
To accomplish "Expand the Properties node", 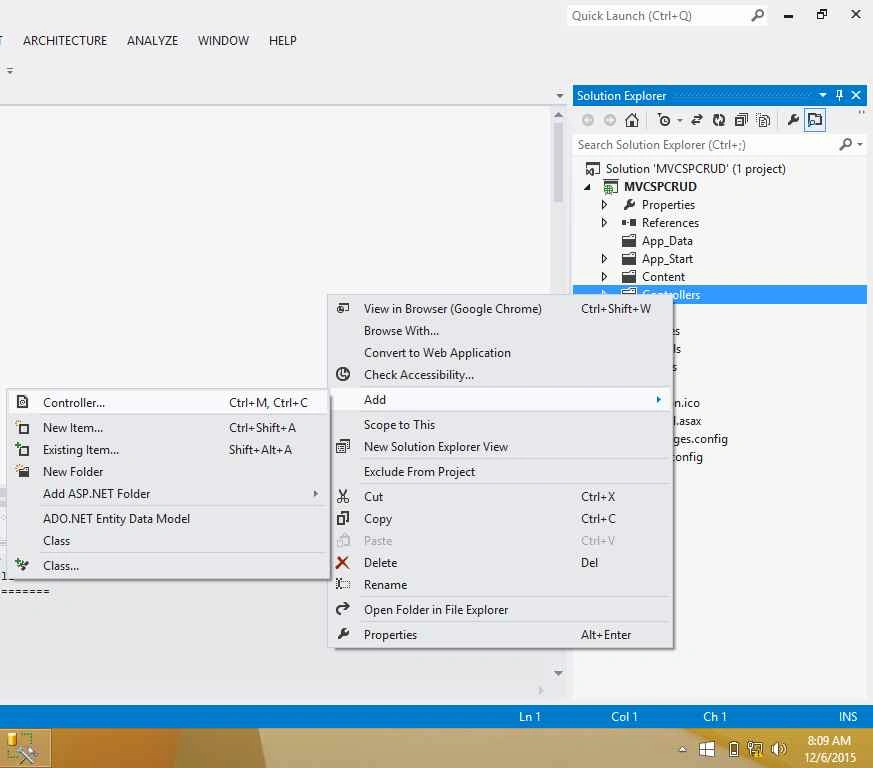I will (604, 205).
